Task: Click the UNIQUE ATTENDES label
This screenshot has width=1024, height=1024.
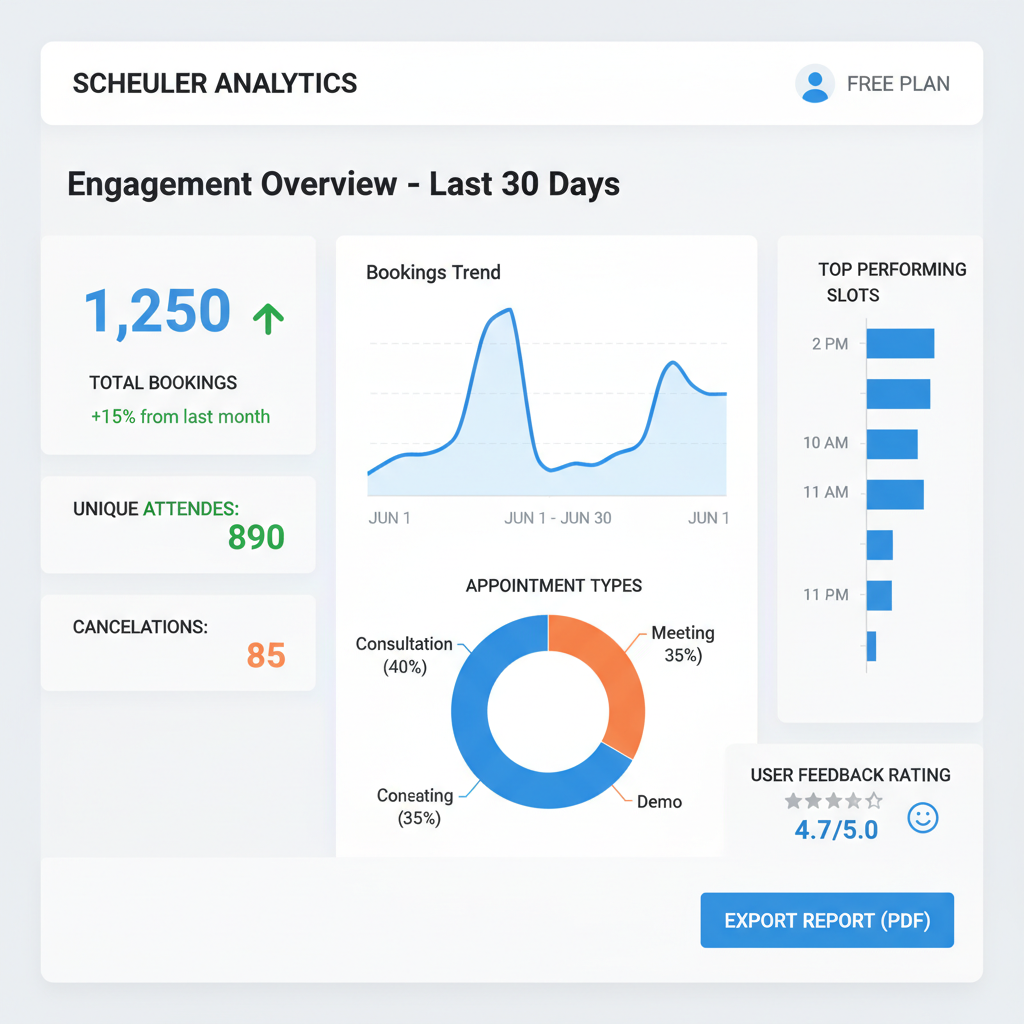Action: coord(156,509)
